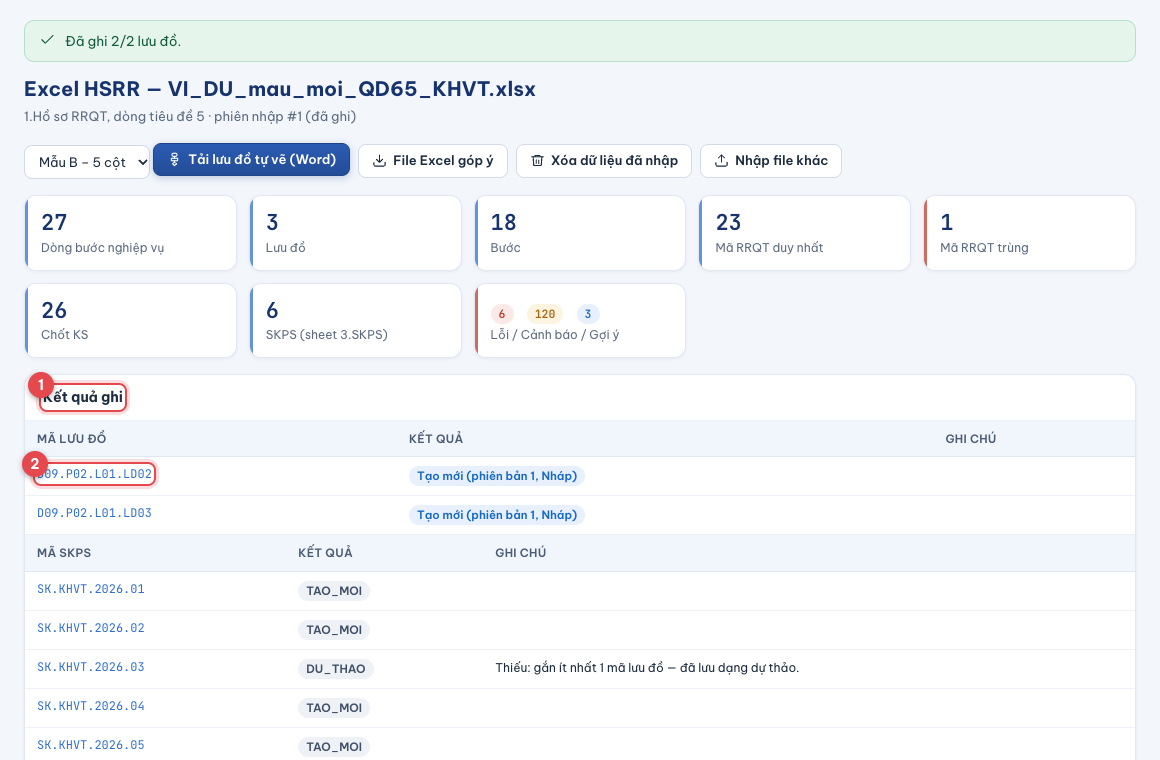Click the 23 Mã RRQT duy nhất card
The image size is (1160, 760).
coord(805,233)
